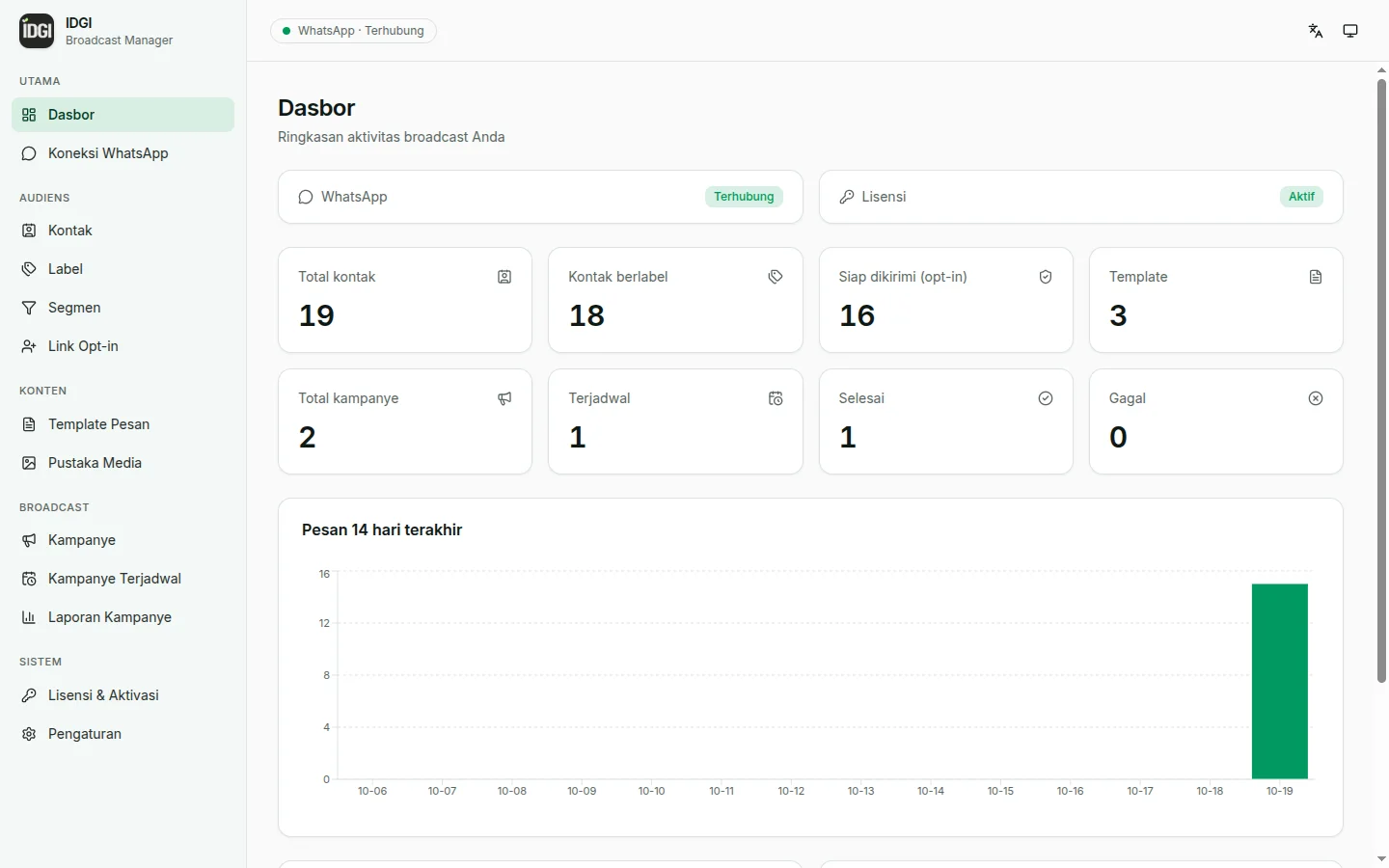The height and width of the screenshot is (868, 1389).
Task: Open Template Pesan in sidebar
Action: (123, 424)
